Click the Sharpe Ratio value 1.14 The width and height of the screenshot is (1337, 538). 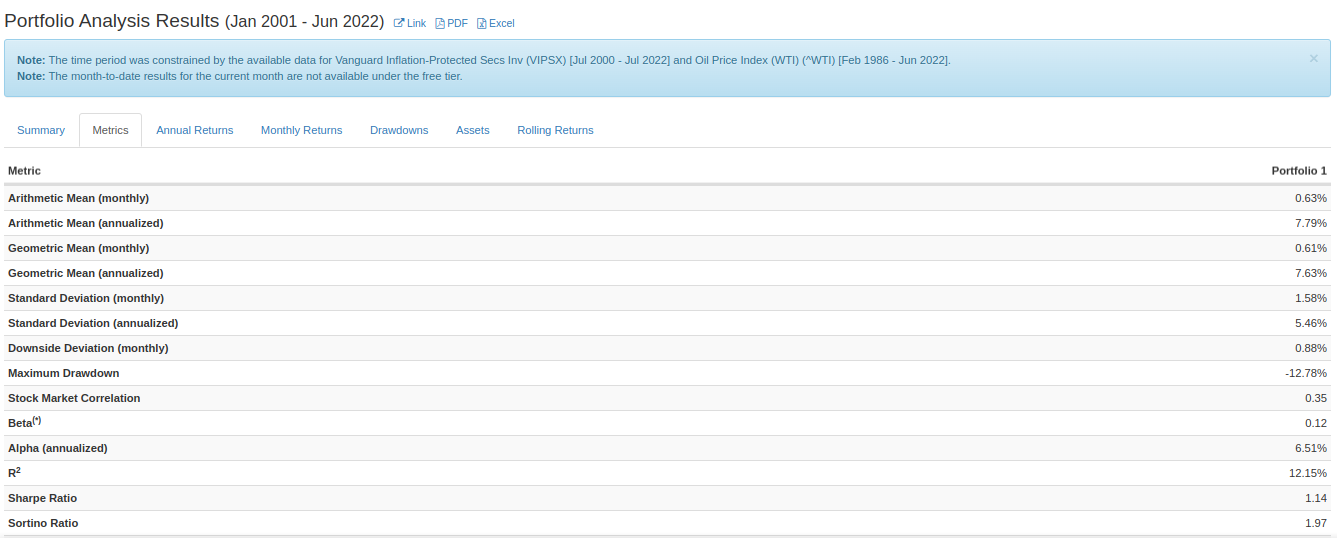(1315, 498)
